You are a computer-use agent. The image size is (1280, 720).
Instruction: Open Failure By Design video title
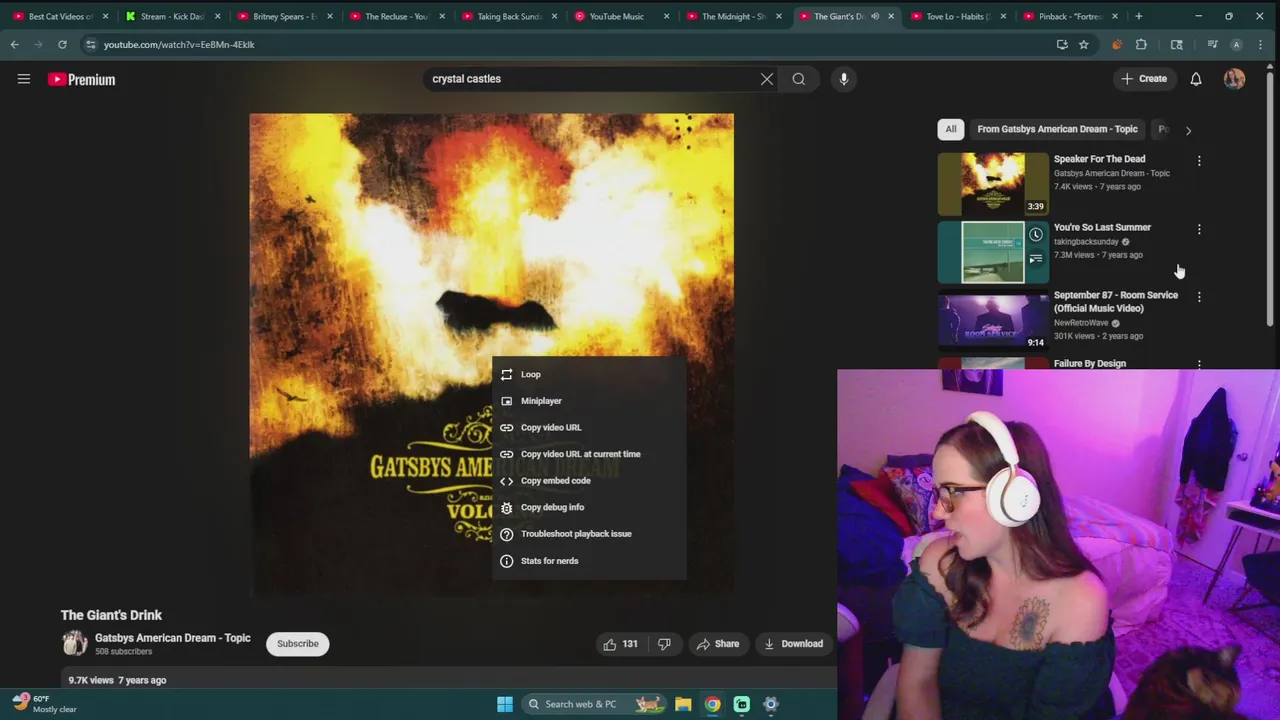click(1090, 364)
